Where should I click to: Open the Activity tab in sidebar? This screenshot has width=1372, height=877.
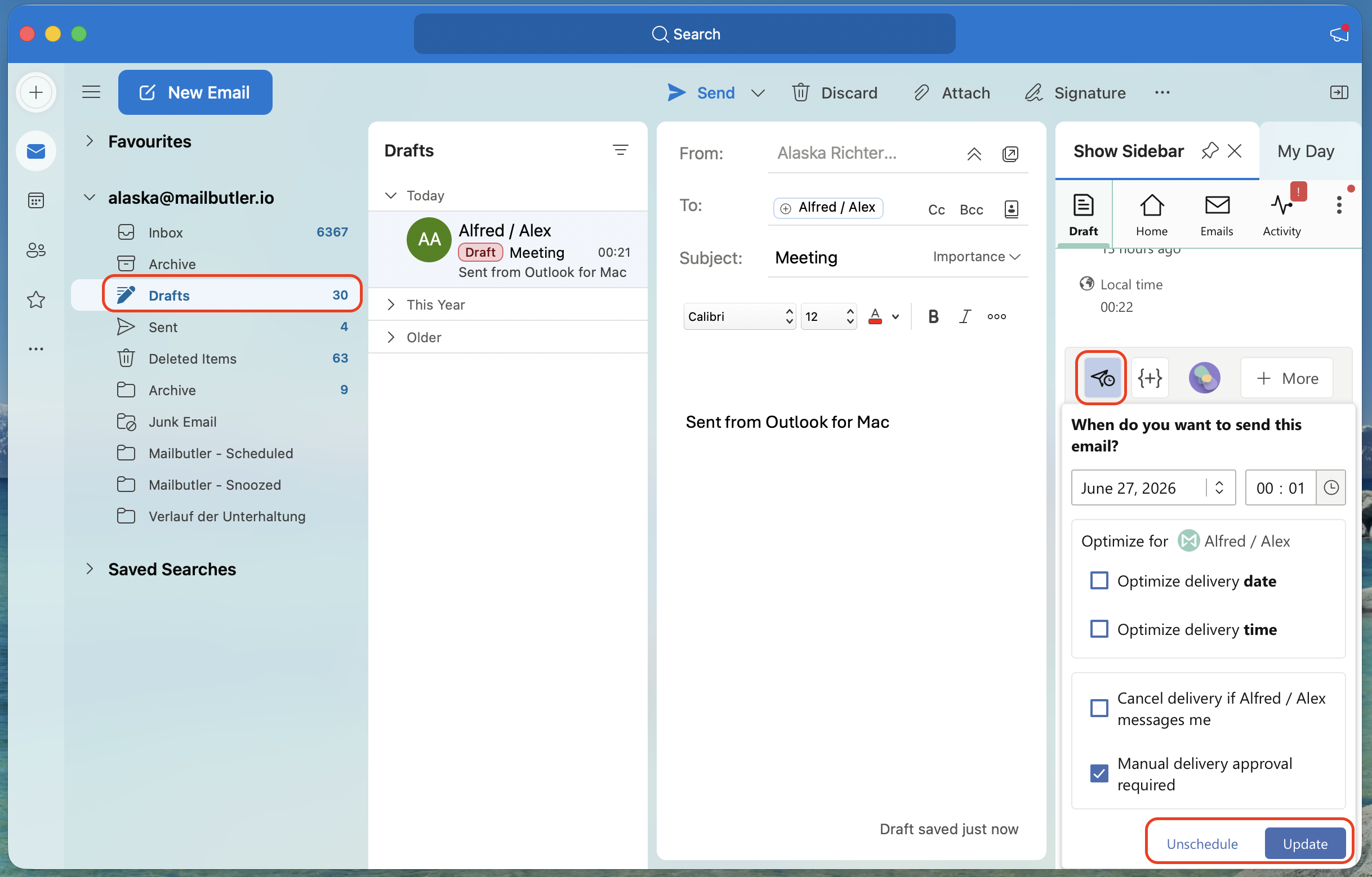[1281, 214]
